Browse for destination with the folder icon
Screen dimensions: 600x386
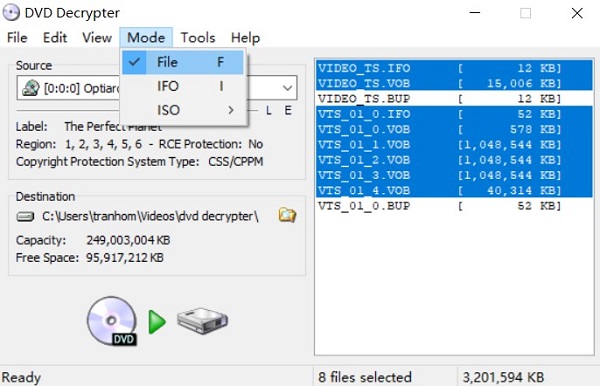287,215
